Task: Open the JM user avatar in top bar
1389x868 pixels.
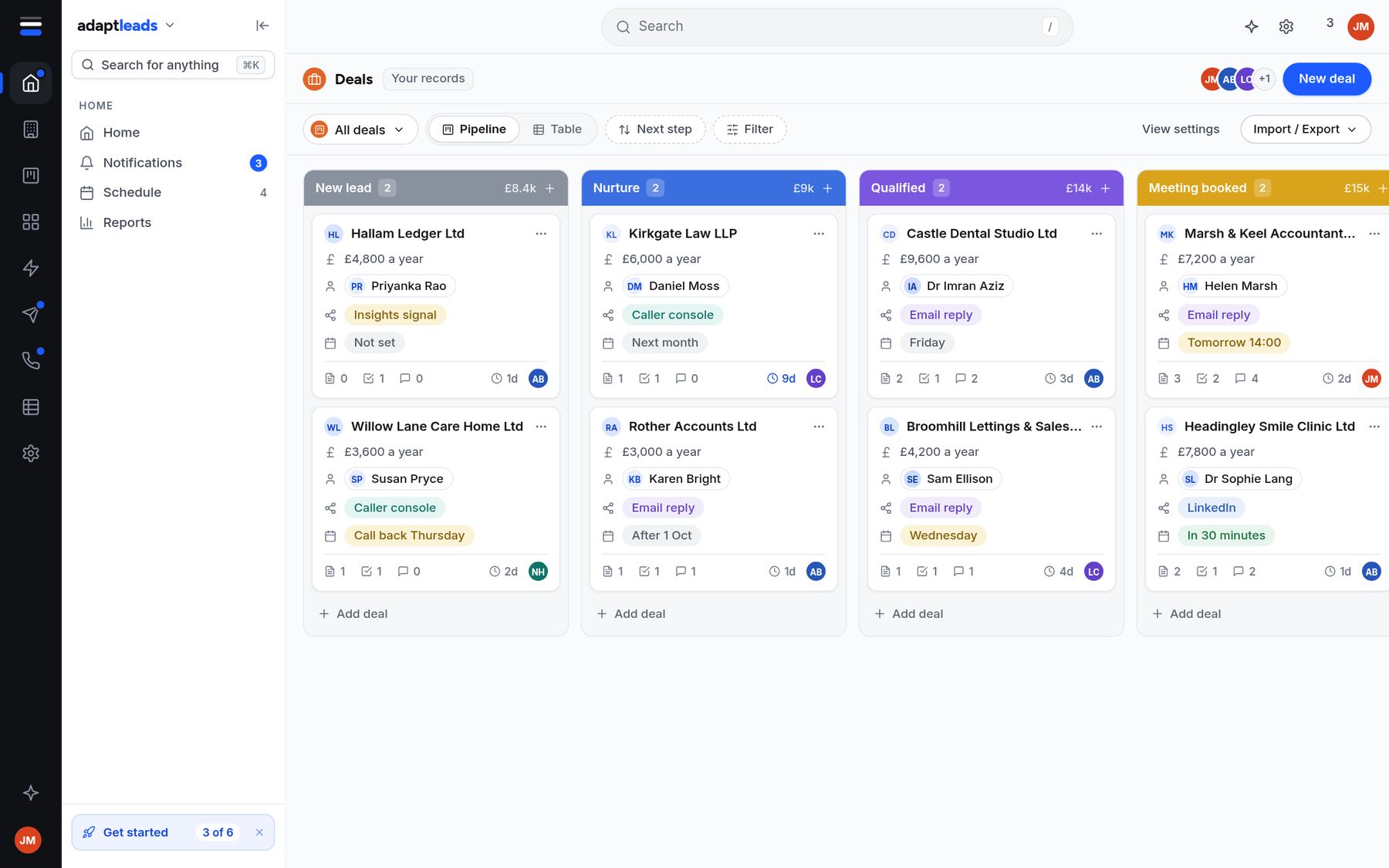Action: point(1360,27)
